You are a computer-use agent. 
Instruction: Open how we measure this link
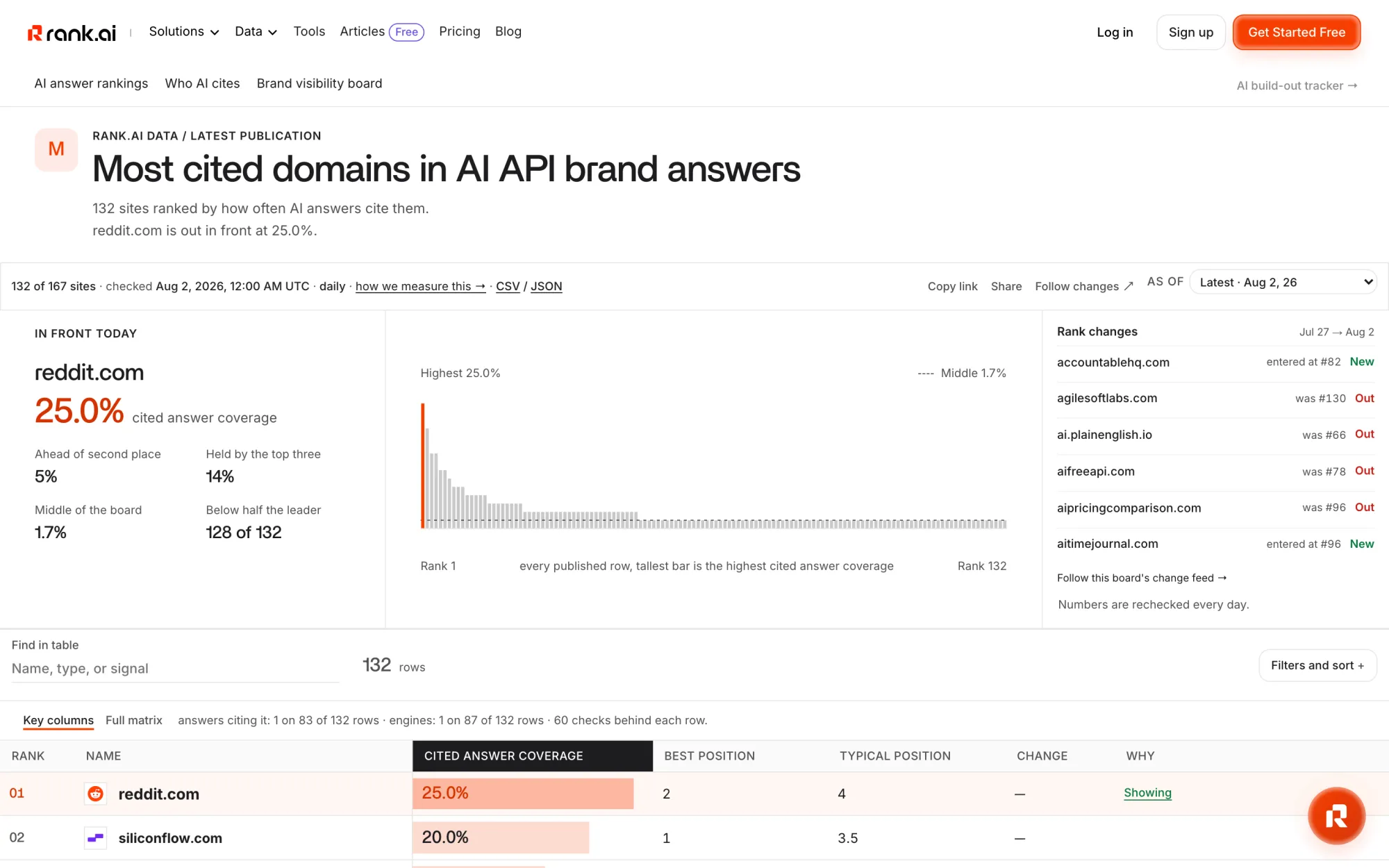coord(420,286)
